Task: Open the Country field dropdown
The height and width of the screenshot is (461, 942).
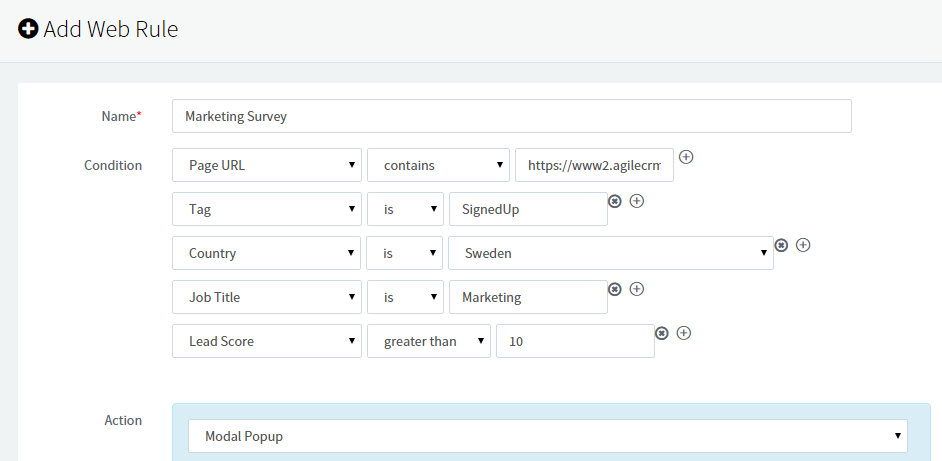Action: tap(267, 253)
